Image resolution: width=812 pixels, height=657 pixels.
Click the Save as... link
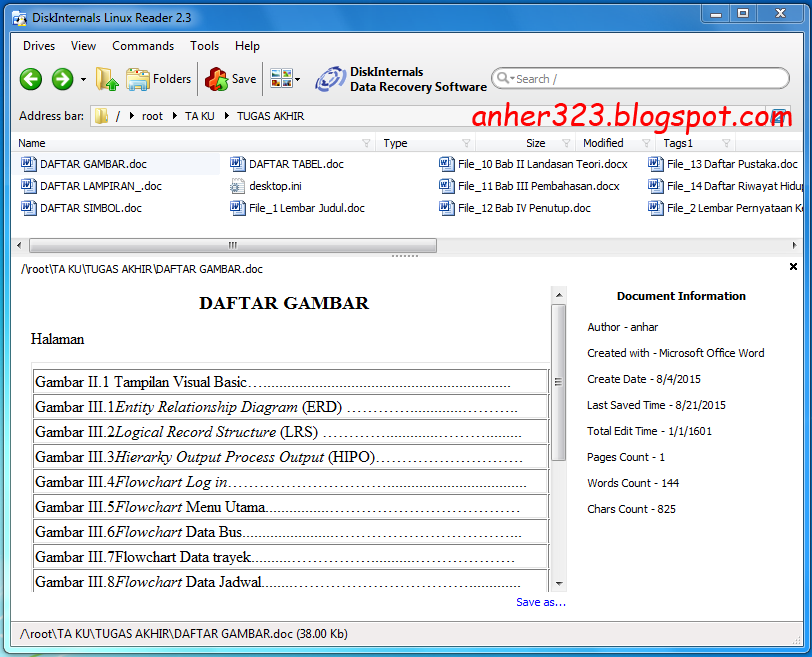[541, 602]
